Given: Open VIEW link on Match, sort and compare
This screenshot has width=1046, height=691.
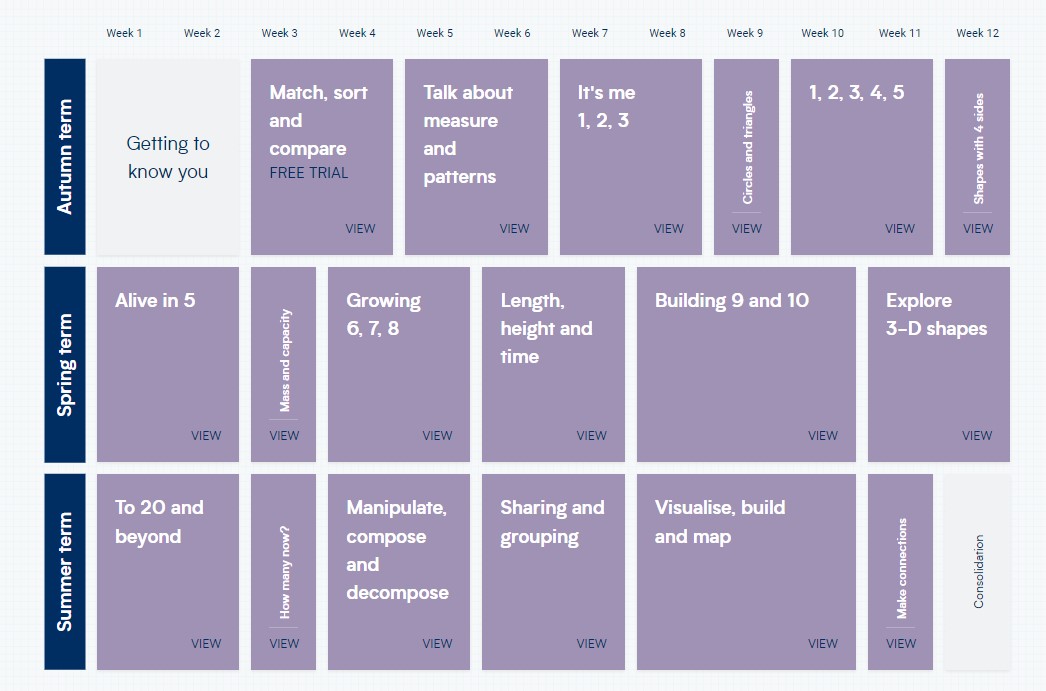Looking at the screenshot, I should [x=360, y=229].
